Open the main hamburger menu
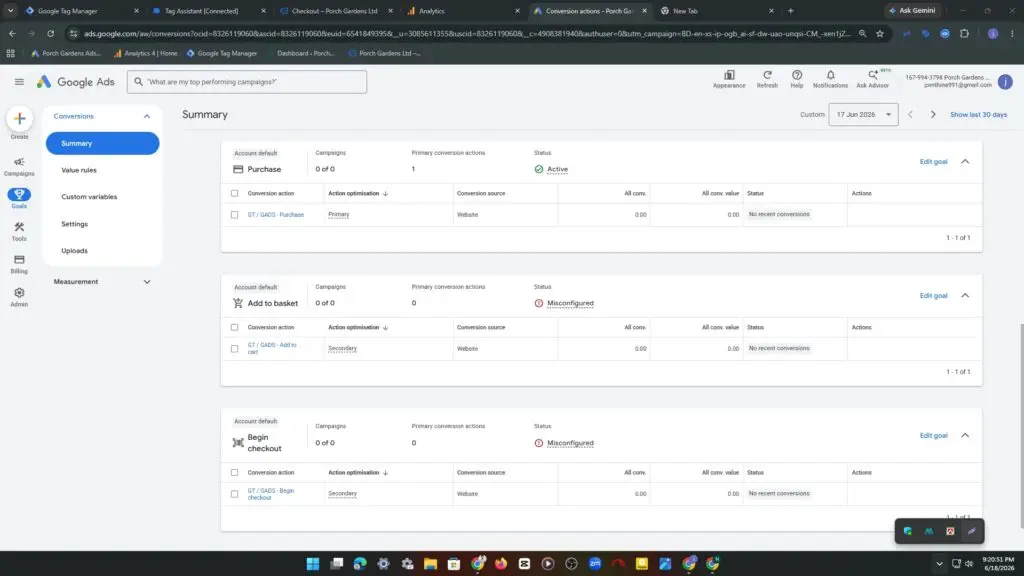1024x576 pixels. pyautogui.click(x=19, y=82)
